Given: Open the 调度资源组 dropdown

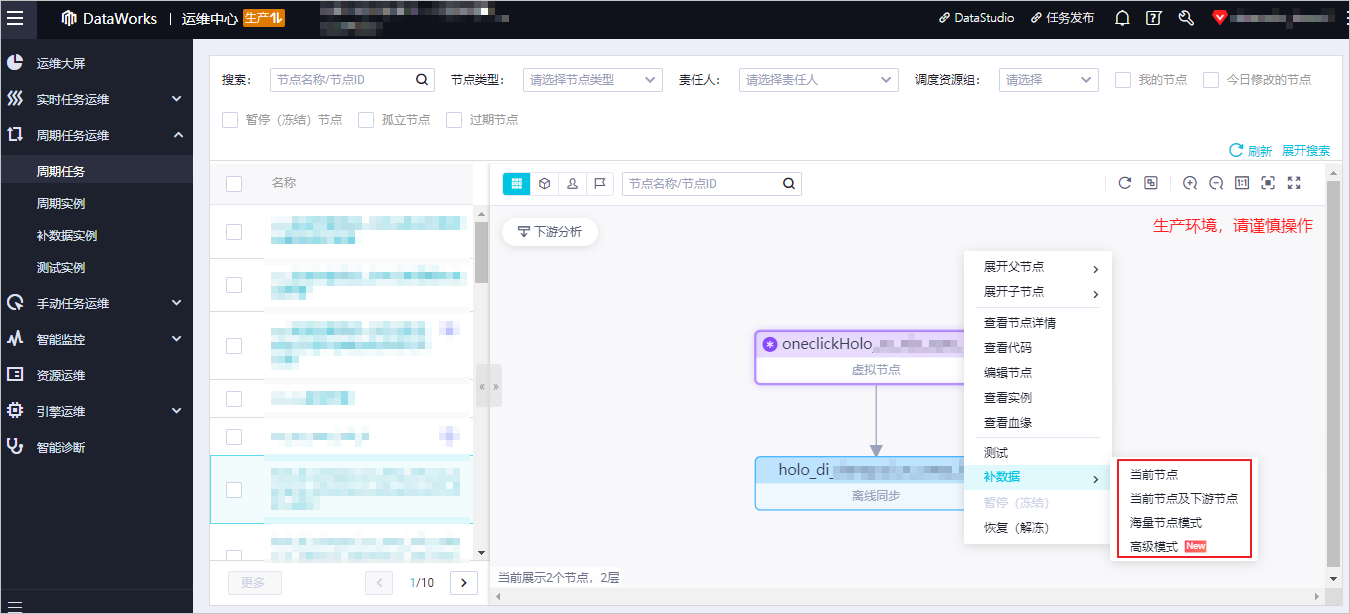Looking at the screenshot, I should 1049,80.
